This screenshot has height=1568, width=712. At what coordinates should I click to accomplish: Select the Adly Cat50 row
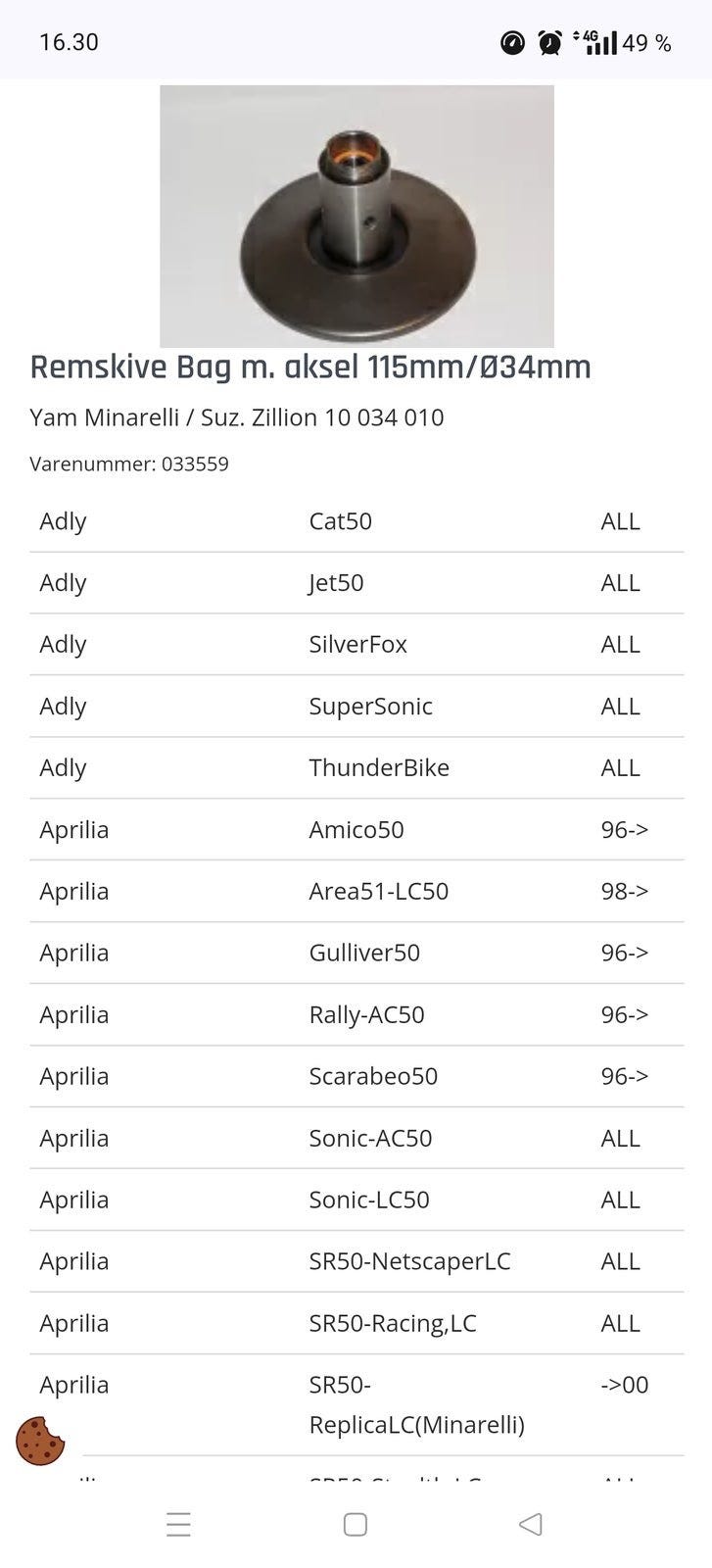(x=356, y=521)
